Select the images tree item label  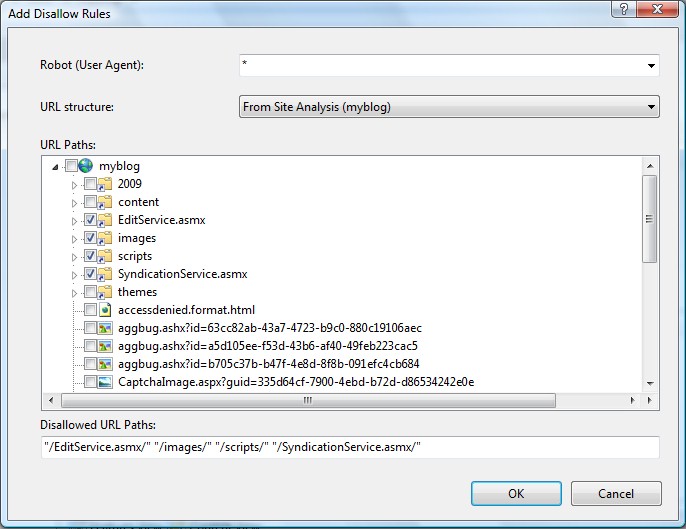(137, 238)
